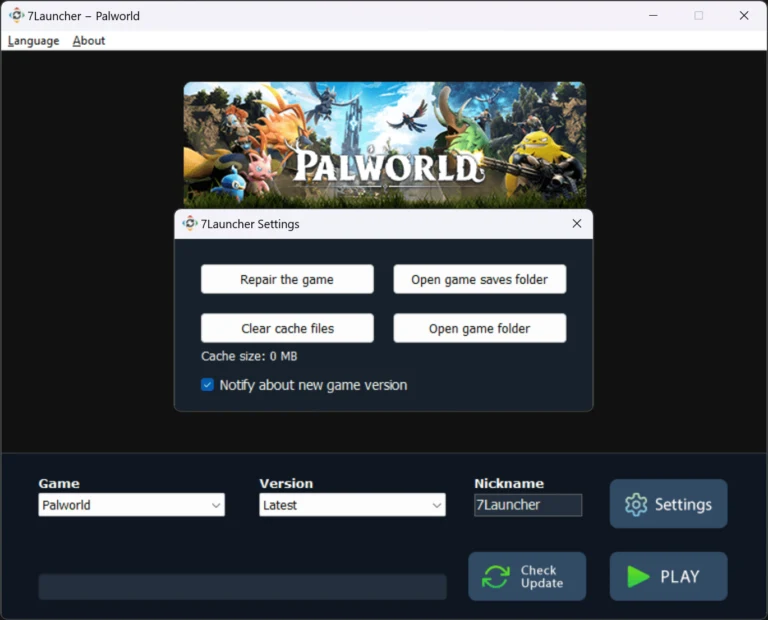Image resolution: width=768 pixels, height=620 pixels.
Task: Click the green Check Update refresh arrows
Action: (496, 576)
